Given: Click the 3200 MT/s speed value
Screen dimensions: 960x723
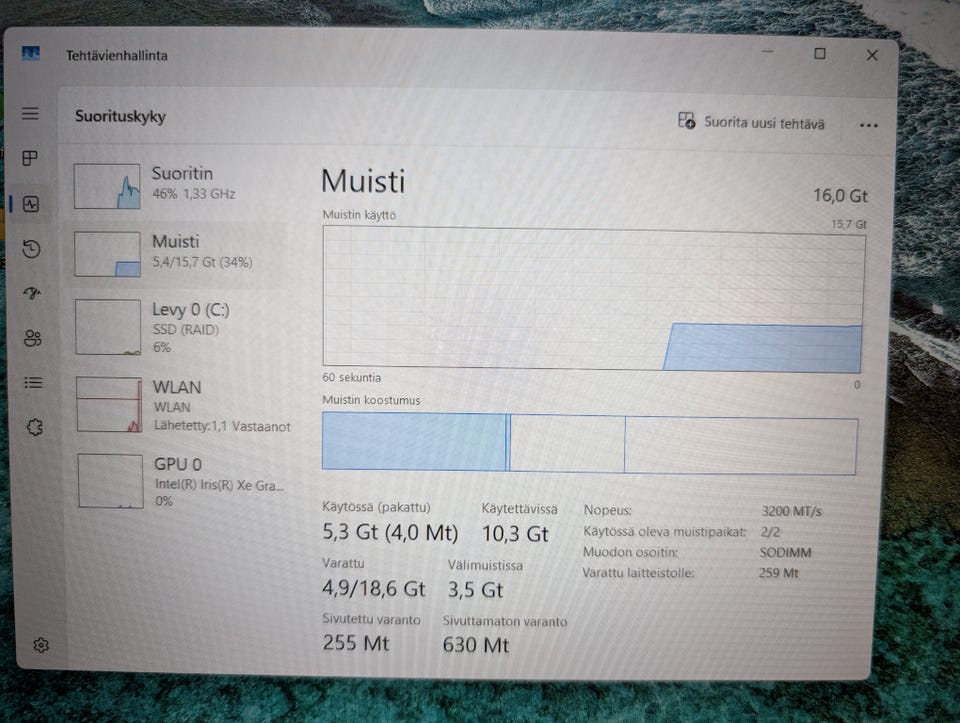Looking at the screenshot, I should click(791, 511).
